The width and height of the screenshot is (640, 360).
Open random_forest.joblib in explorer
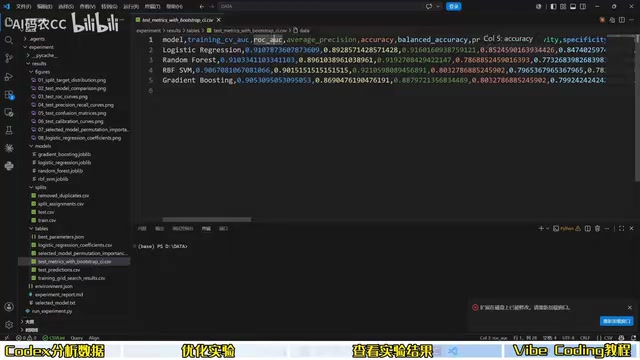[60, 171]
